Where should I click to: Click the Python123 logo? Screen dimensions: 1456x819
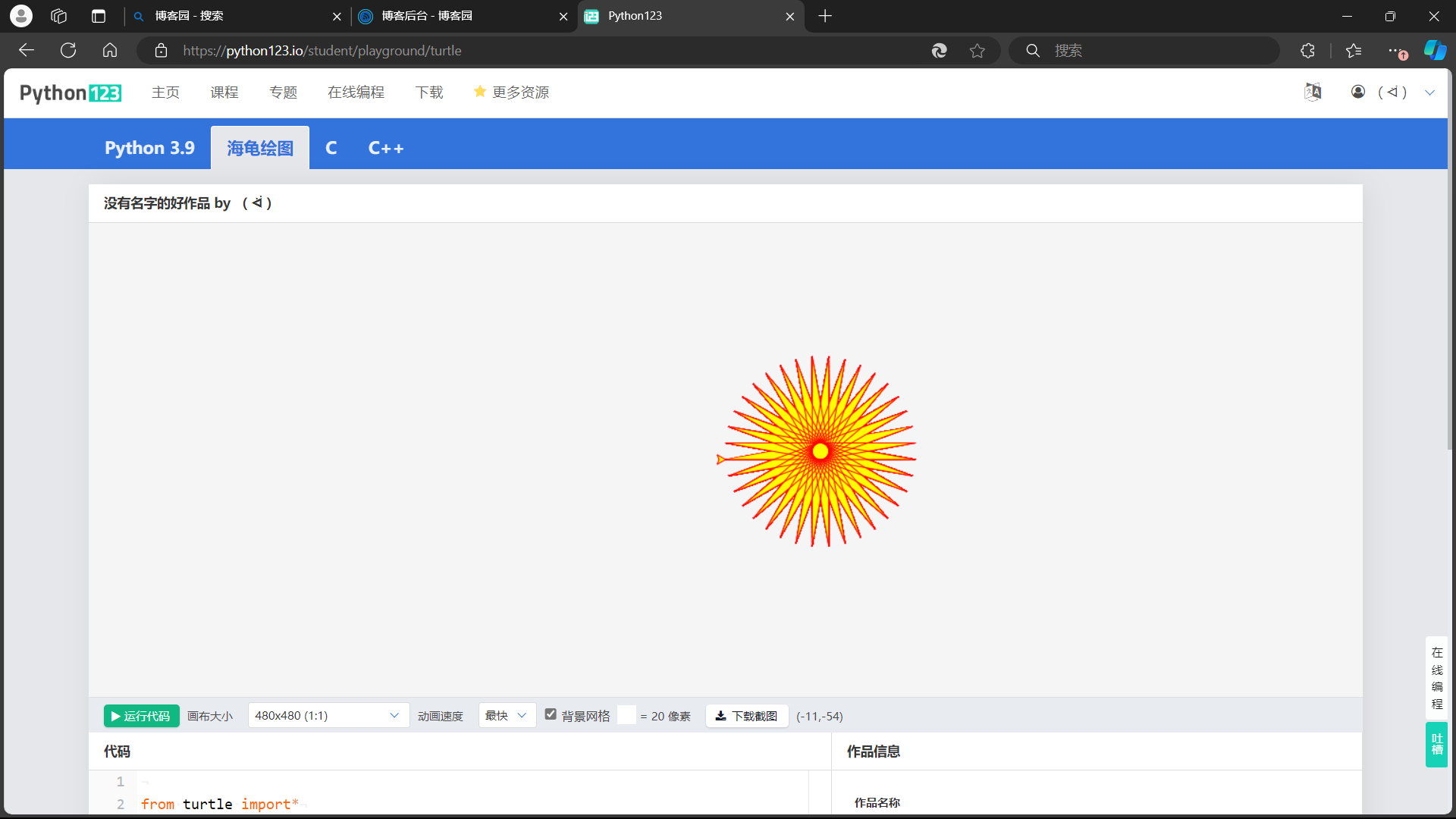[x=71, y=93]
